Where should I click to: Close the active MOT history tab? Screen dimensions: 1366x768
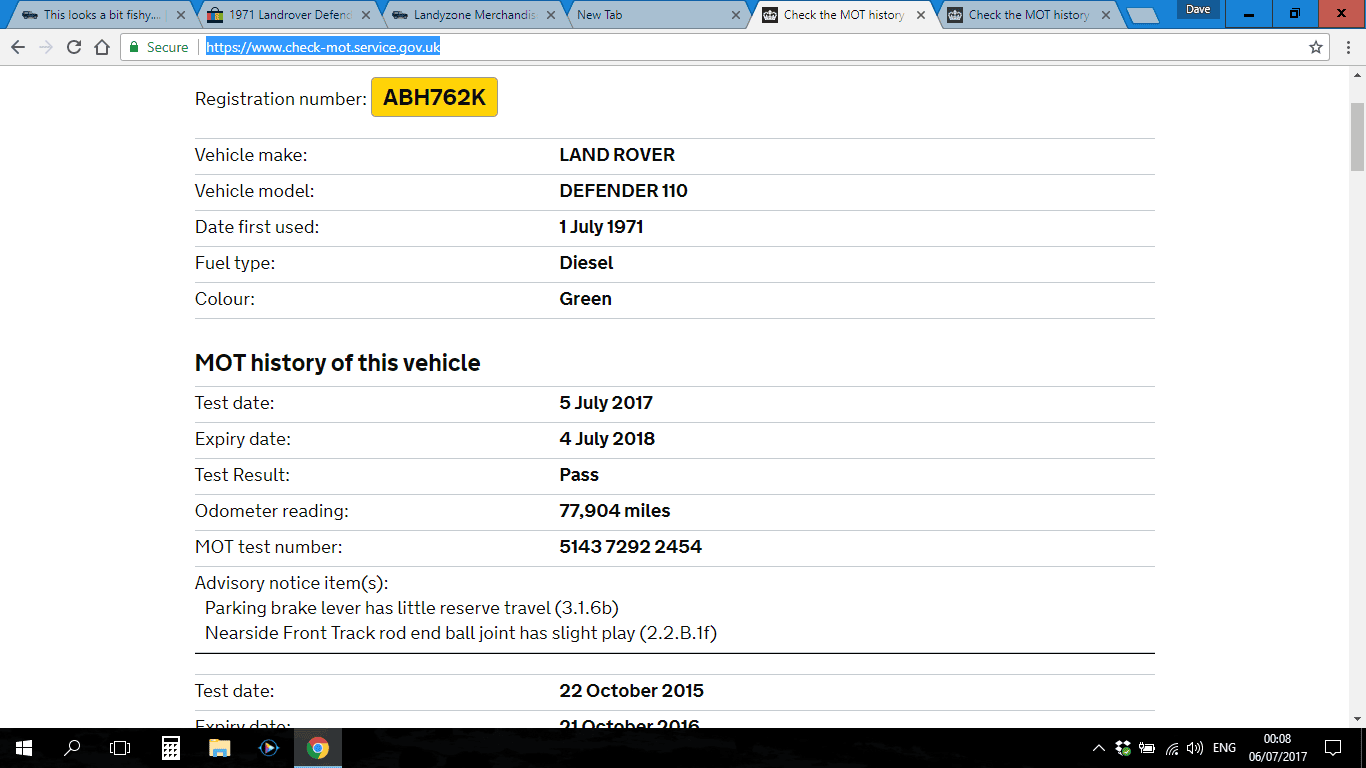(921, 15)
